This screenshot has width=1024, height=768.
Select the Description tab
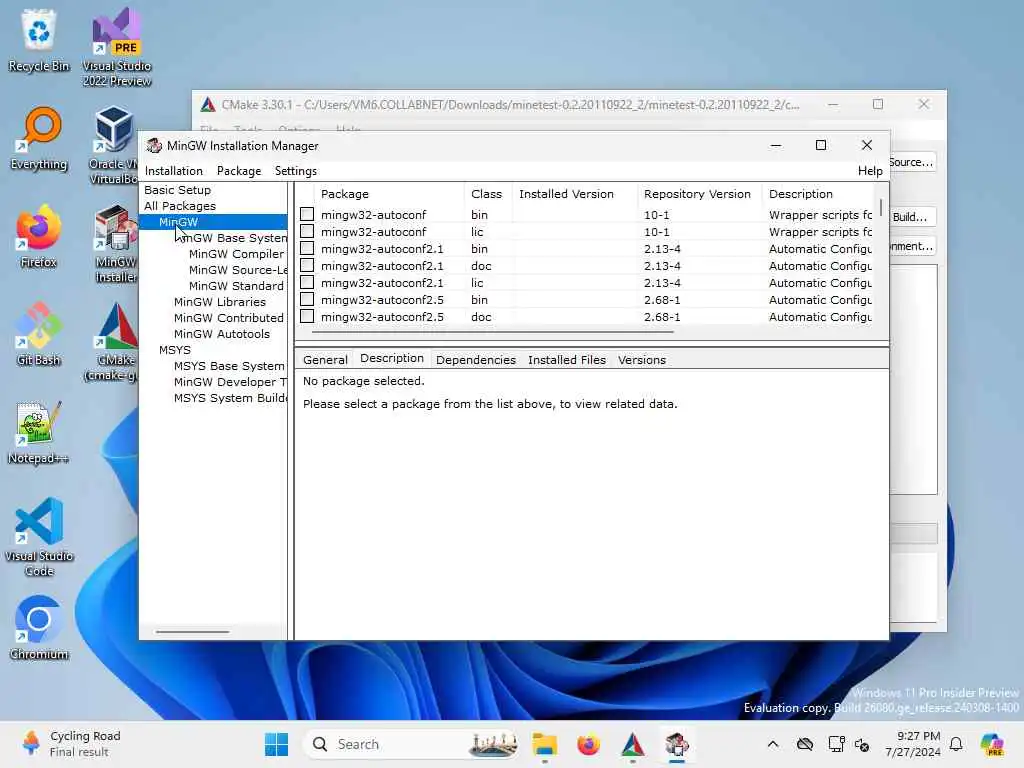coord(392,359)
